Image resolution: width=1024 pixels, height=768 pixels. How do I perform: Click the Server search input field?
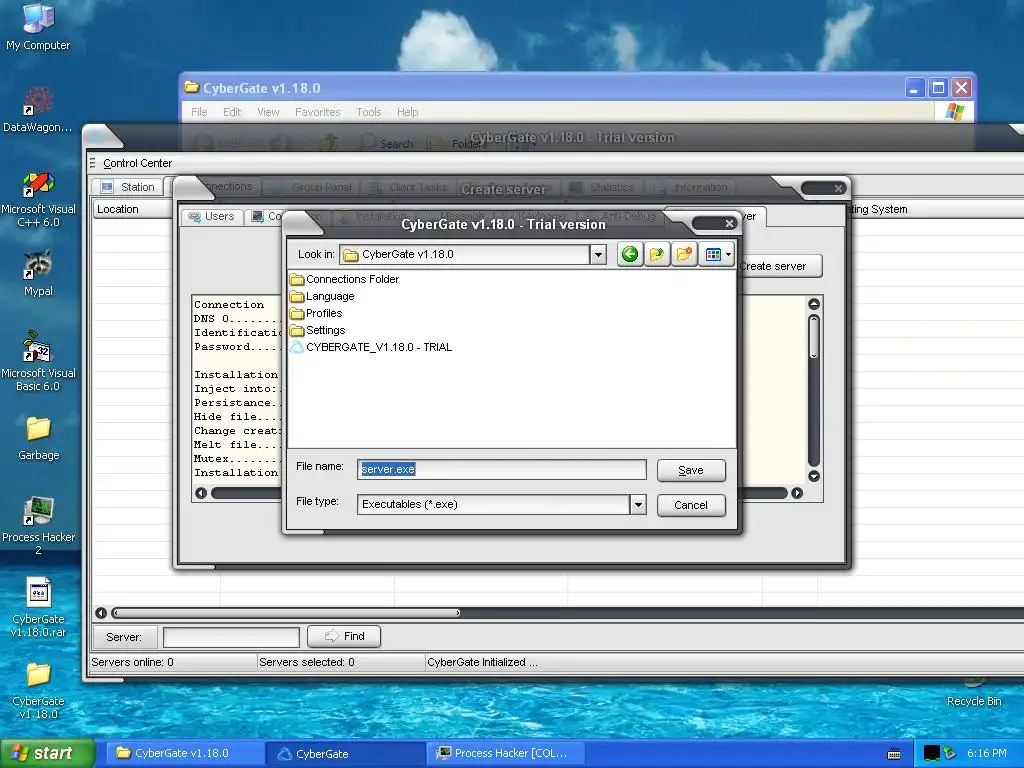pos(231,637)
